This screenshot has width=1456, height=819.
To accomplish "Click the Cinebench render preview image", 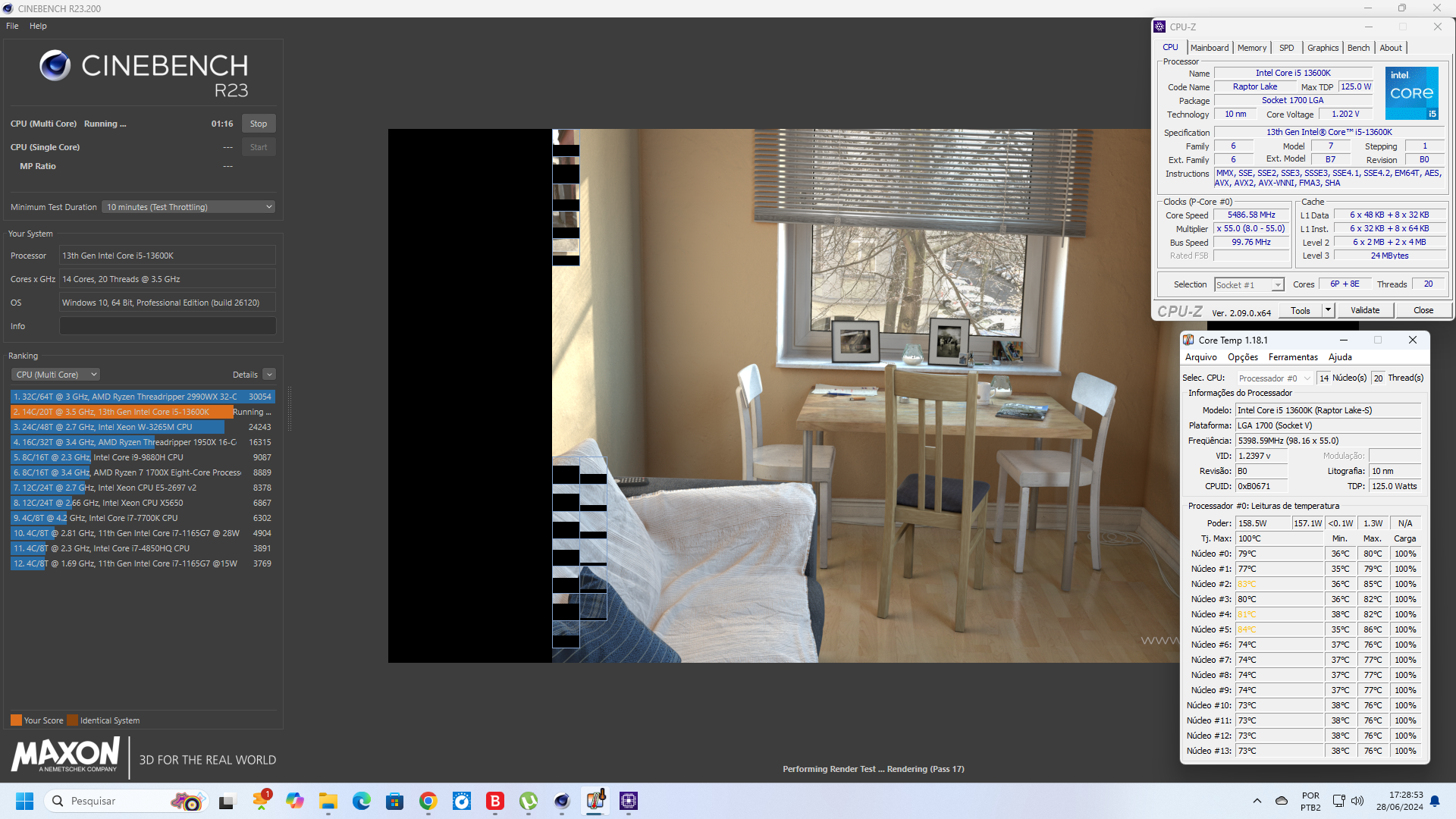I will click(784, 395).
